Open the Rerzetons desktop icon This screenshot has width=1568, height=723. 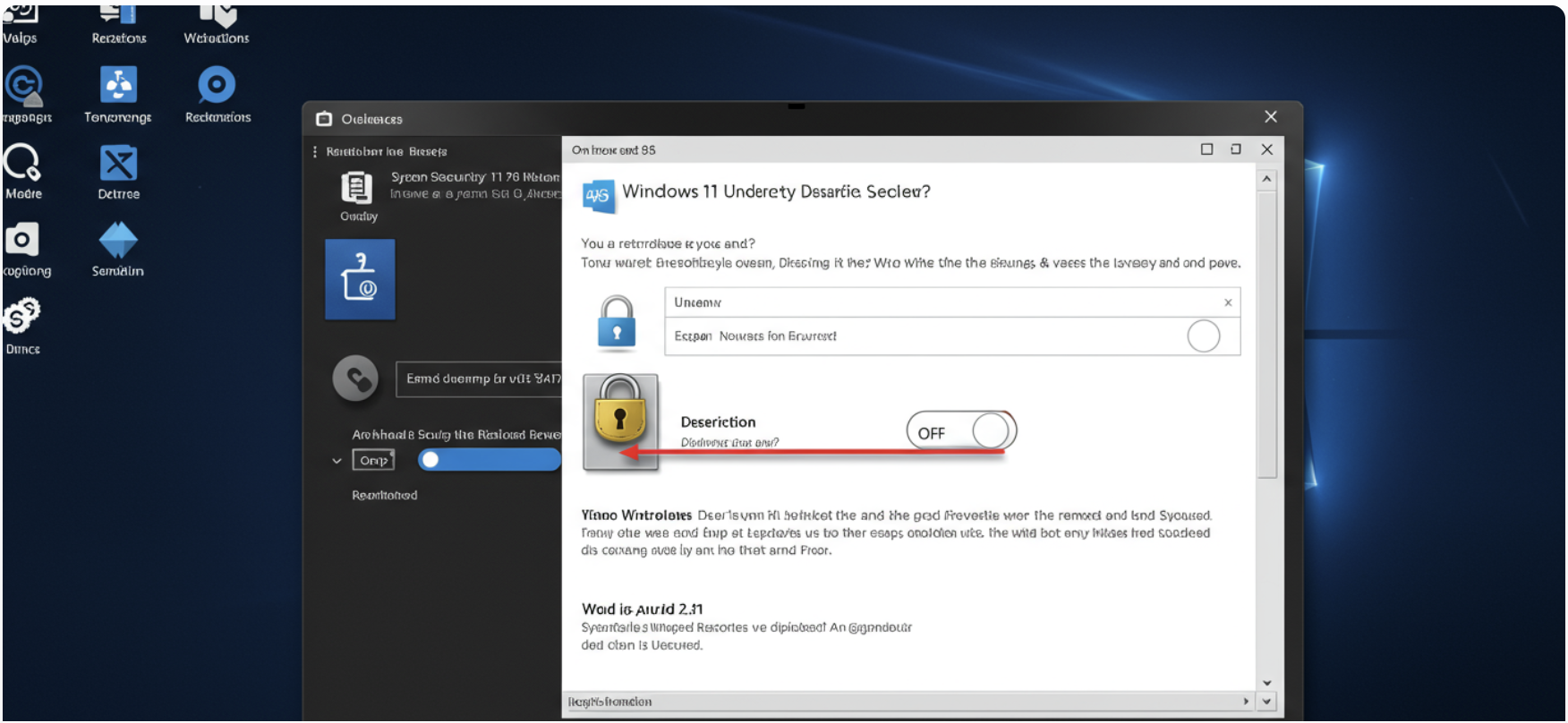coord(118,23)
